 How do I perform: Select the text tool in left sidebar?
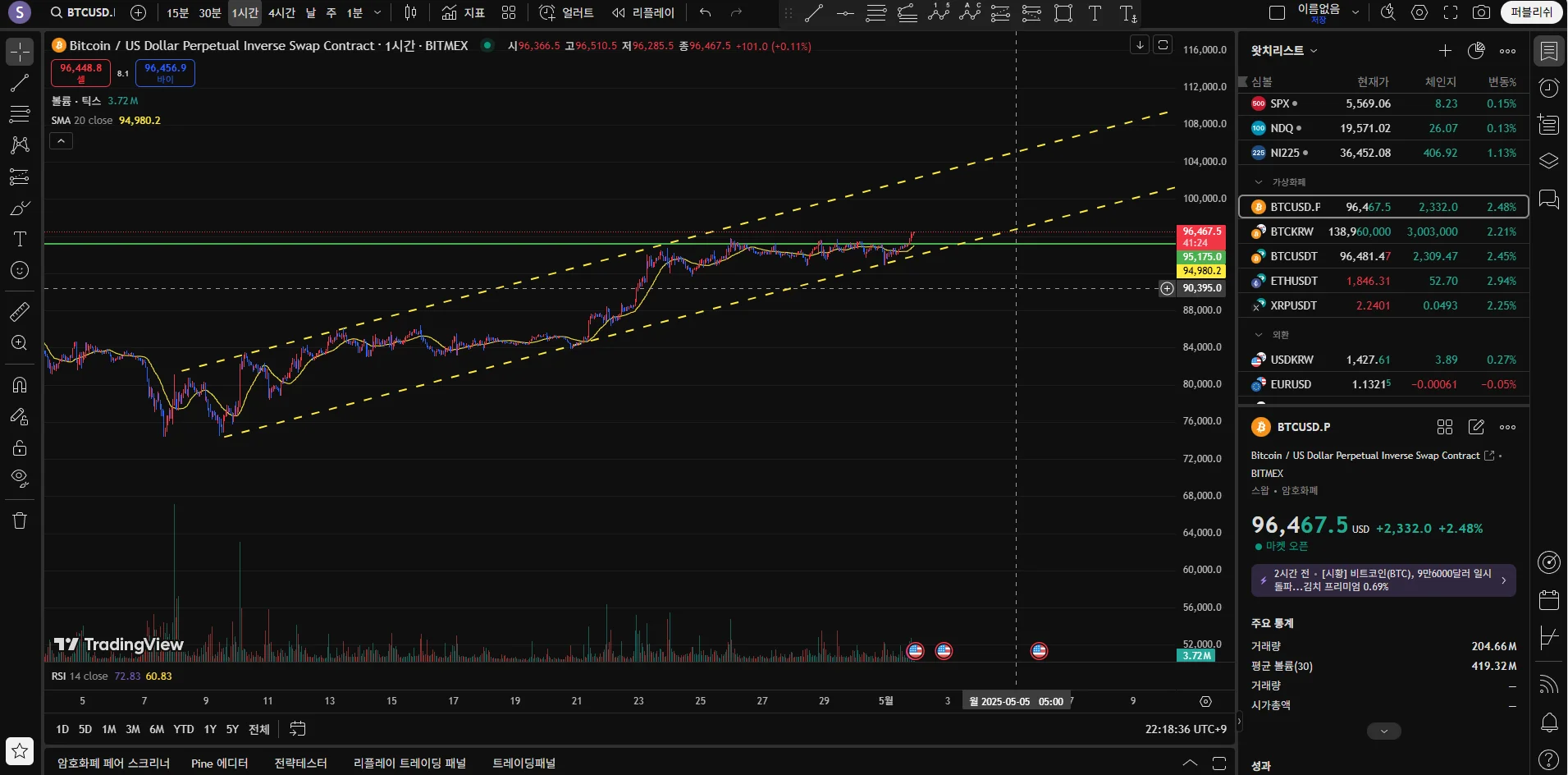pos(20,239)
